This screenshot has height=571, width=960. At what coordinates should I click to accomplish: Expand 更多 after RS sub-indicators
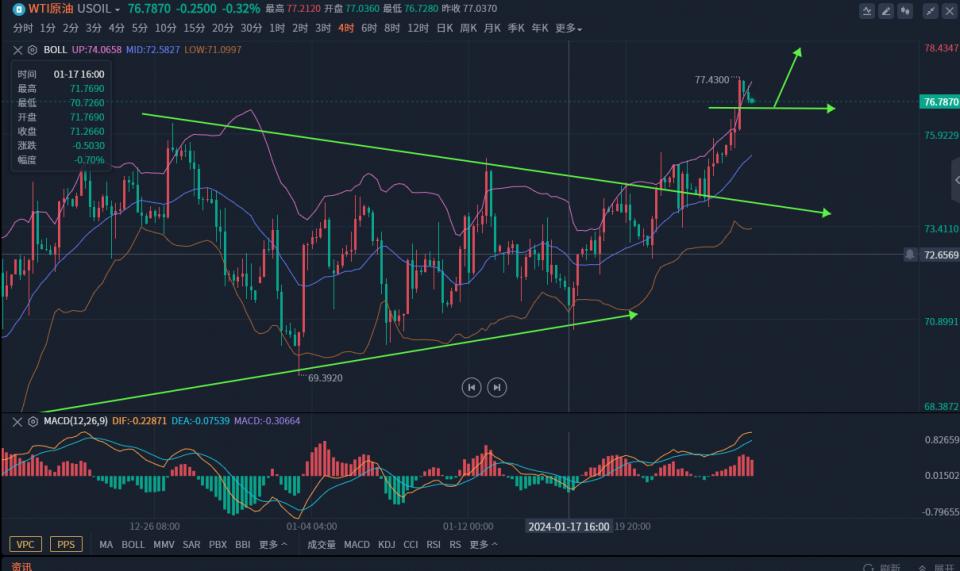pos(483,544)
